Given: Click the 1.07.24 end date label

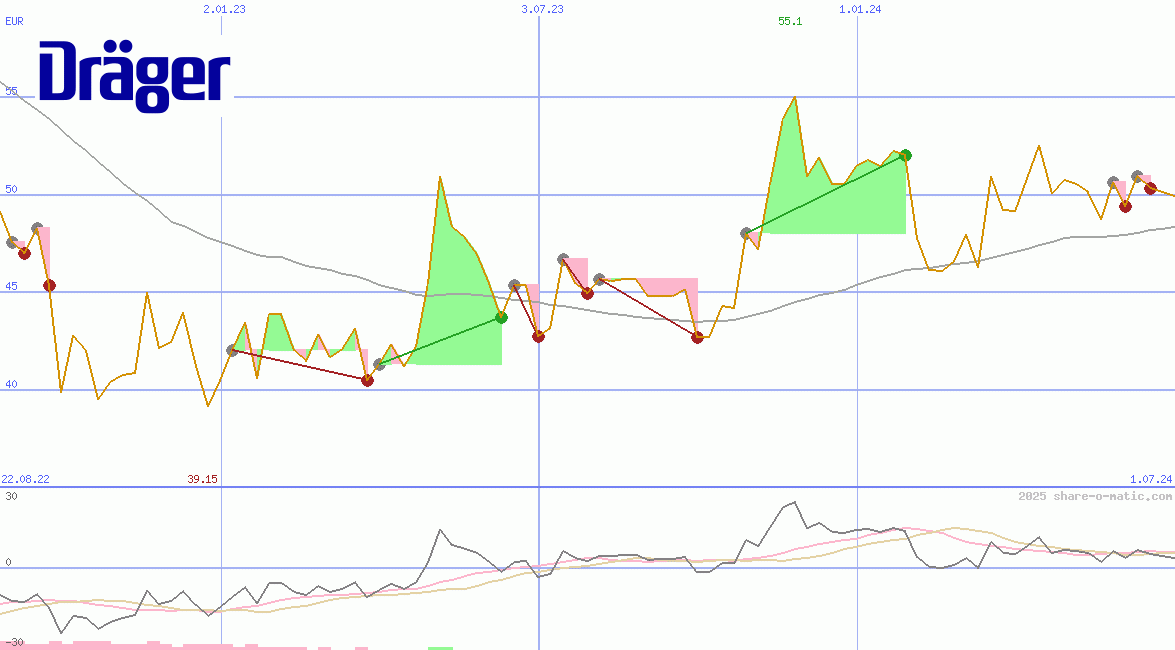Looking at the screenshot, I should click(x=1151, y=479).
